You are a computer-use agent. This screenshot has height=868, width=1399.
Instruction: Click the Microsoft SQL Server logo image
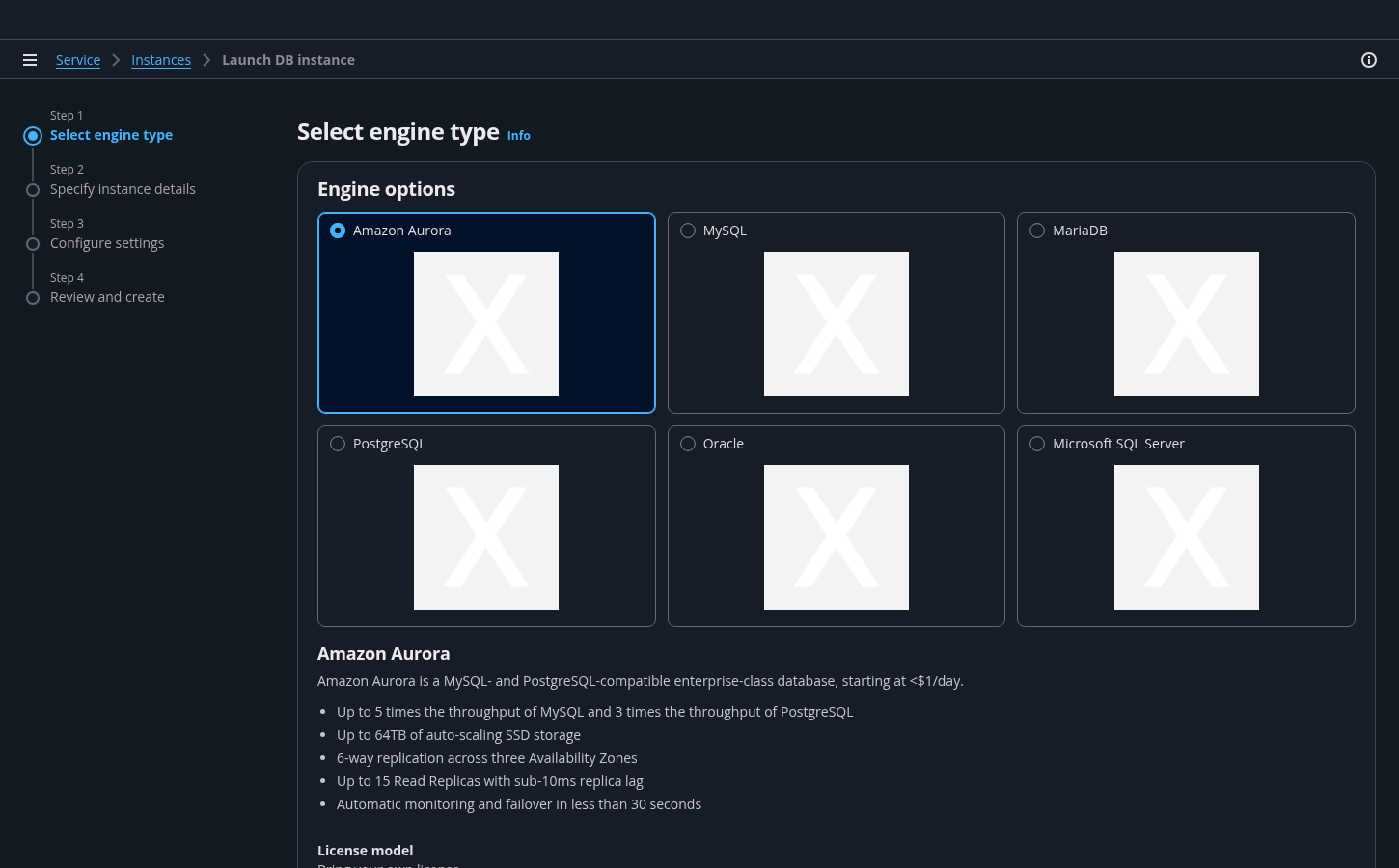tap(1186, 537)
